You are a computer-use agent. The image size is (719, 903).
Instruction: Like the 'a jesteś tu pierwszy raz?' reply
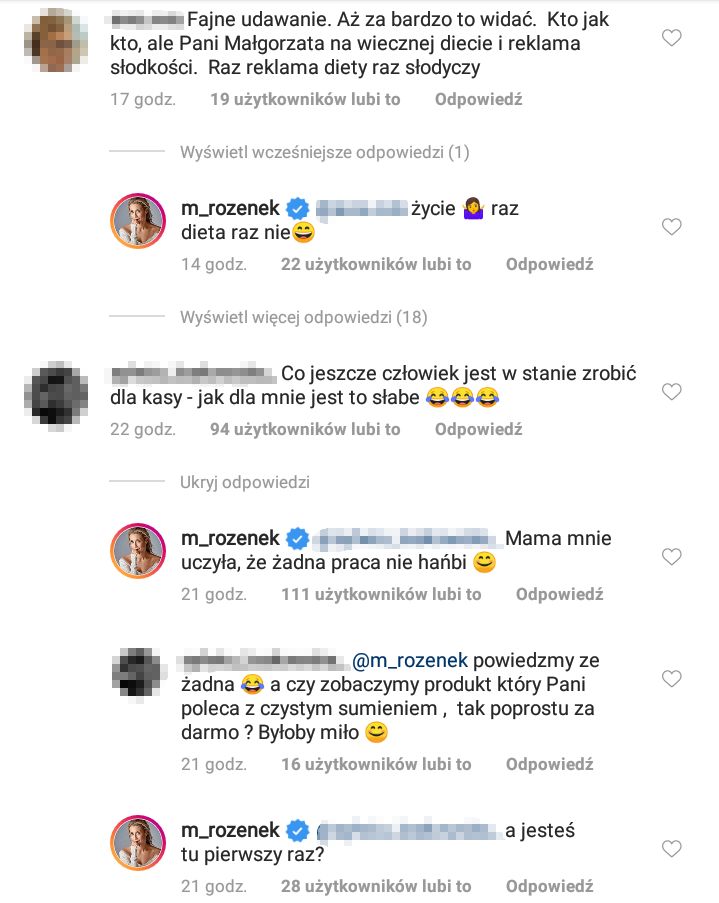pyautogui.click(x=672, y=849)
